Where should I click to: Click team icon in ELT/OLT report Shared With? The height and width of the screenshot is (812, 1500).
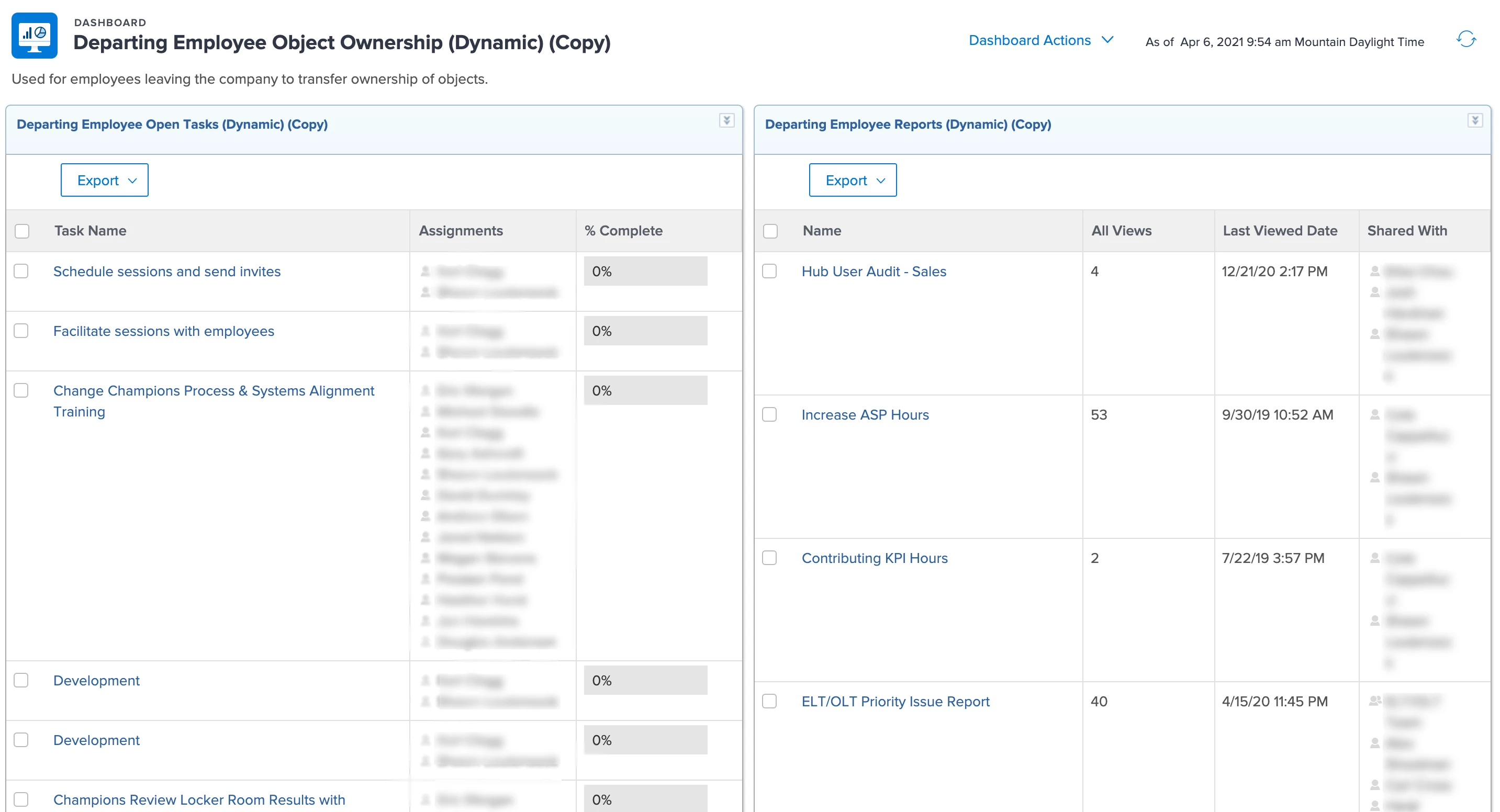[x=1375, y=701]
